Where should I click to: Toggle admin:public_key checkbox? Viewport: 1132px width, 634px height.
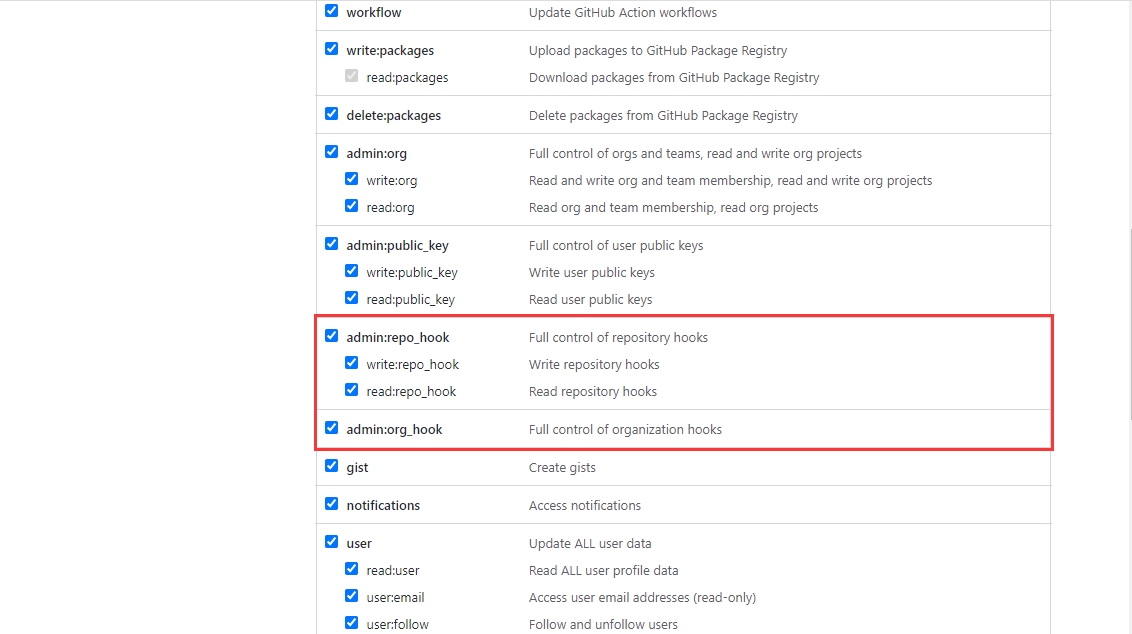(331, 244)
